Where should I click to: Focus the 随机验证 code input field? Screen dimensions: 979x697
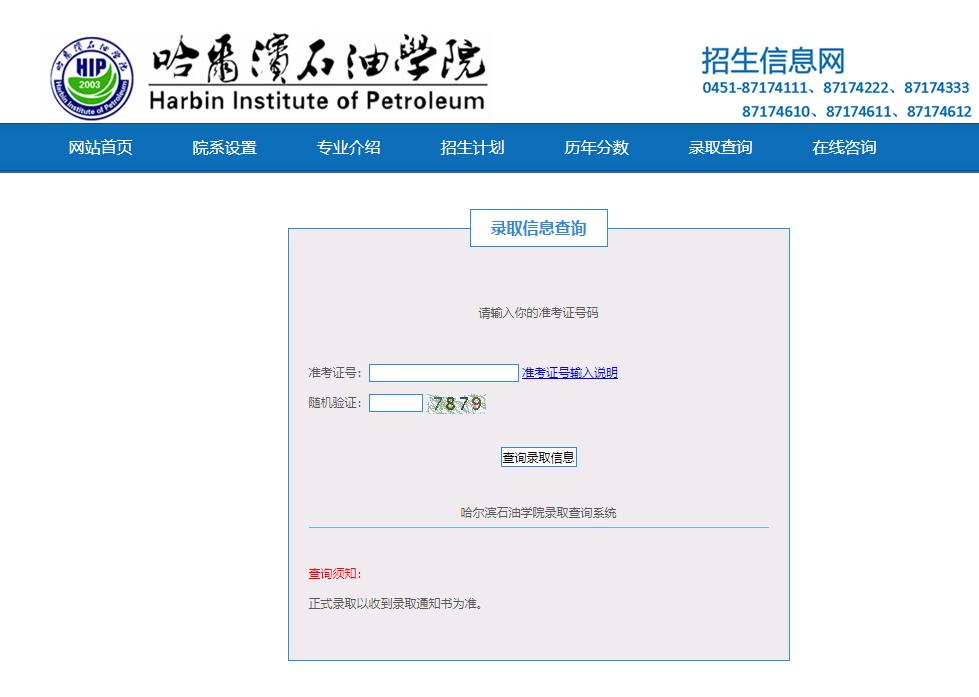pyautogui.click(x=396, y=403)
